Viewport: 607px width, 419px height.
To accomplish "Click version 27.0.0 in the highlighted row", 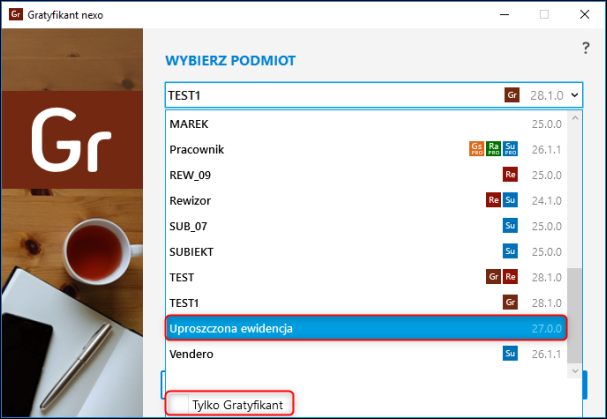I will pos(546,328).
